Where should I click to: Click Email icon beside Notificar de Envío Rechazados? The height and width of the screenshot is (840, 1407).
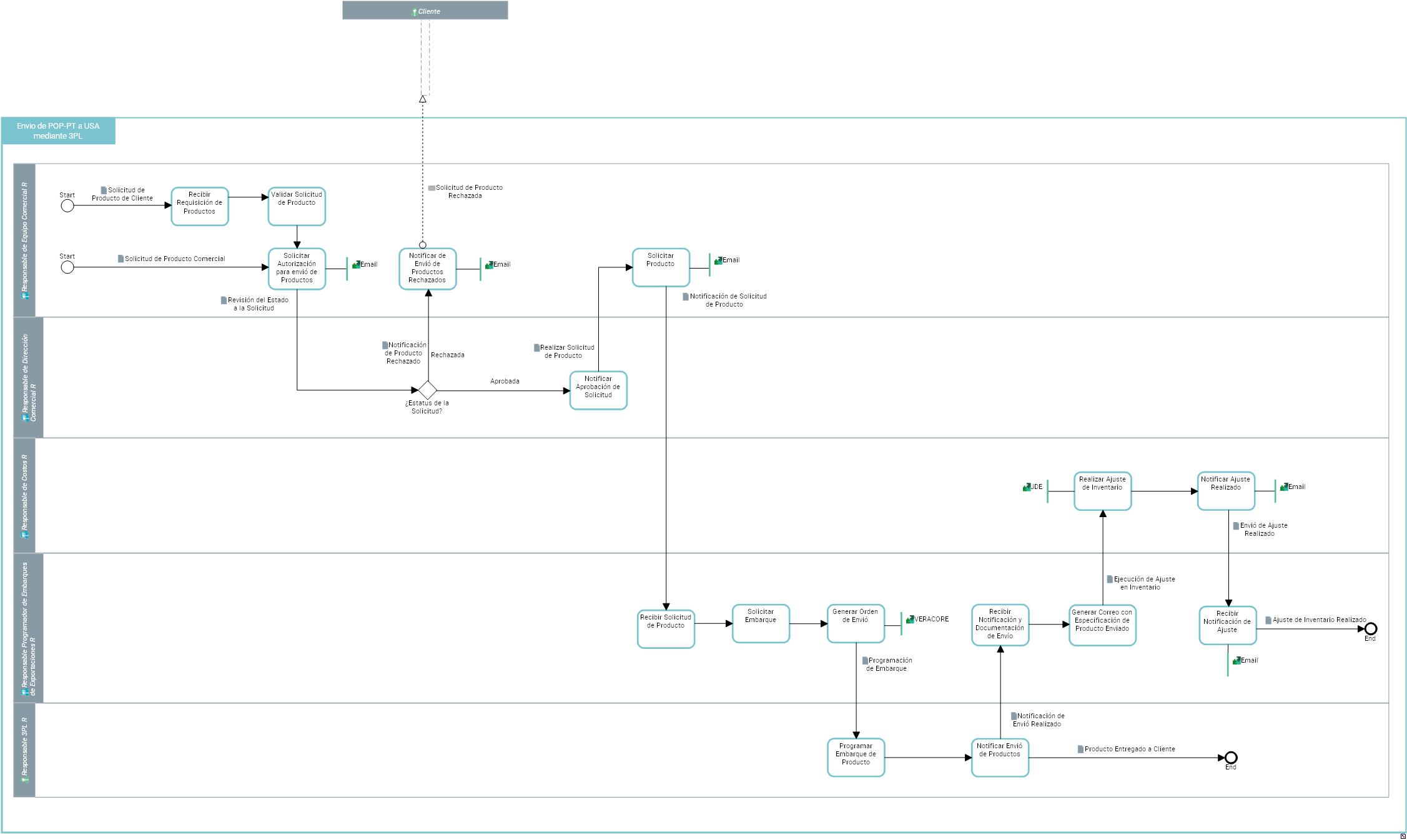(x=489, y=265)
